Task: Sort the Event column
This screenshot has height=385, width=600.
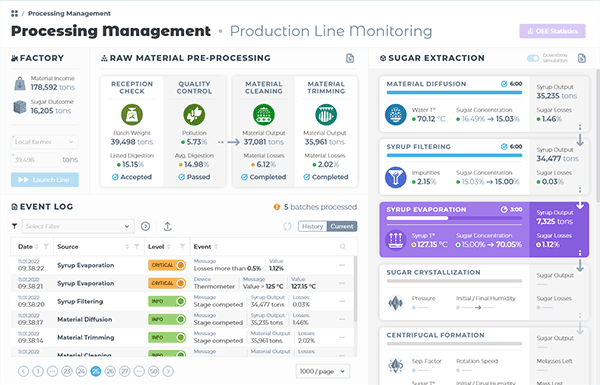Action: [x=216, y=247]
